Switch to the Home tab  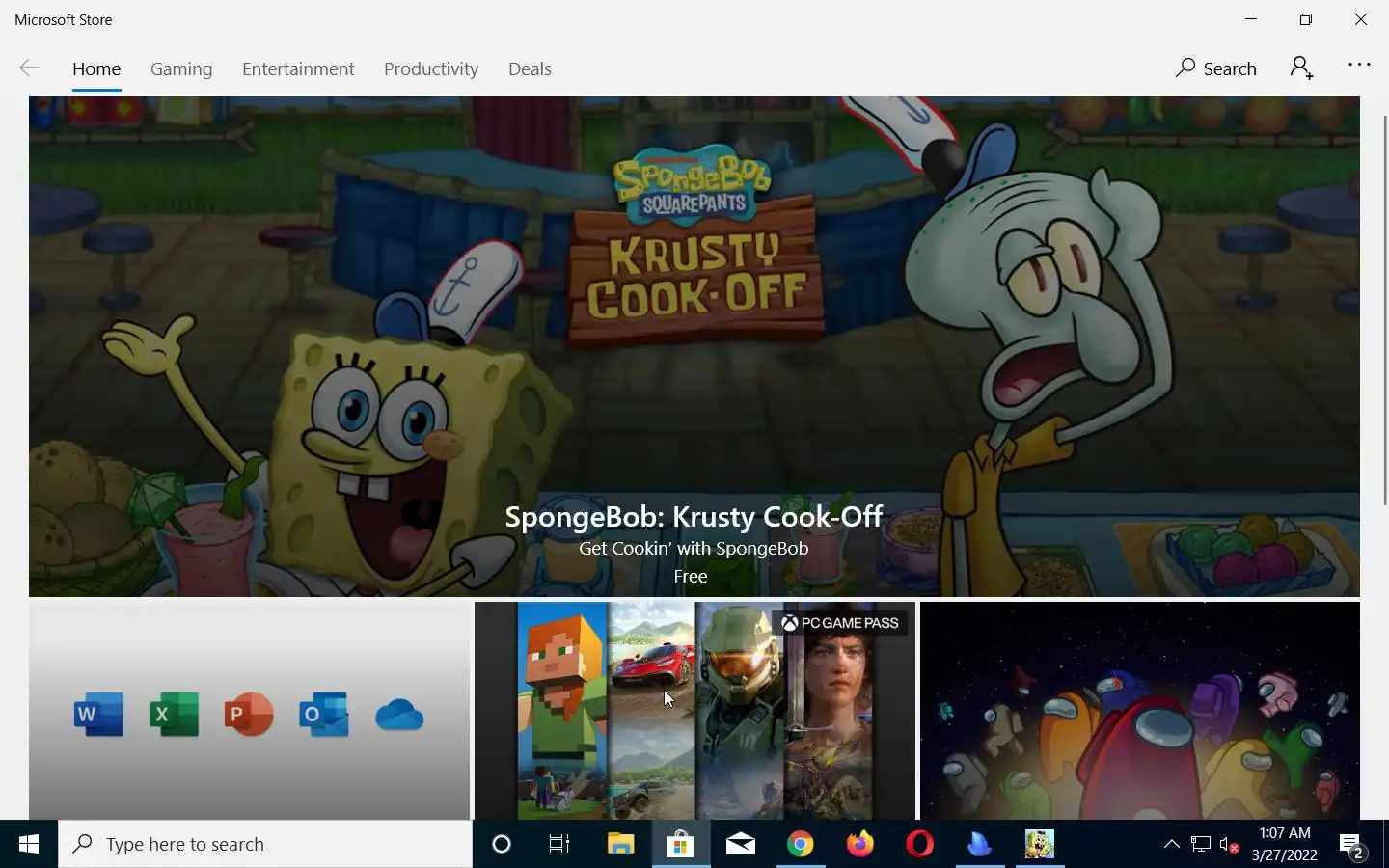pos(96,69)
